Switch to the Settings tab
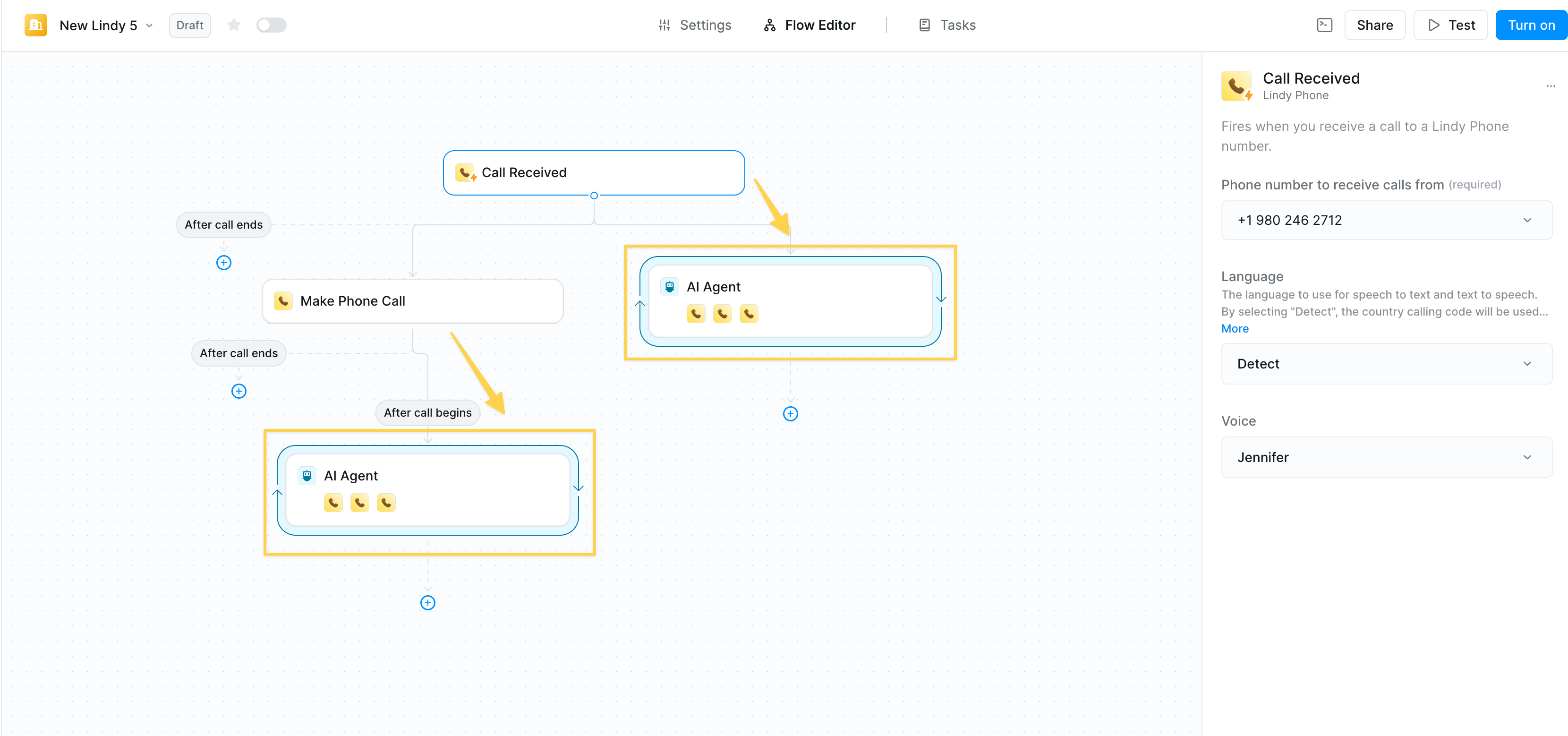This screenshot has height=736, width=1568. point(695,25)
